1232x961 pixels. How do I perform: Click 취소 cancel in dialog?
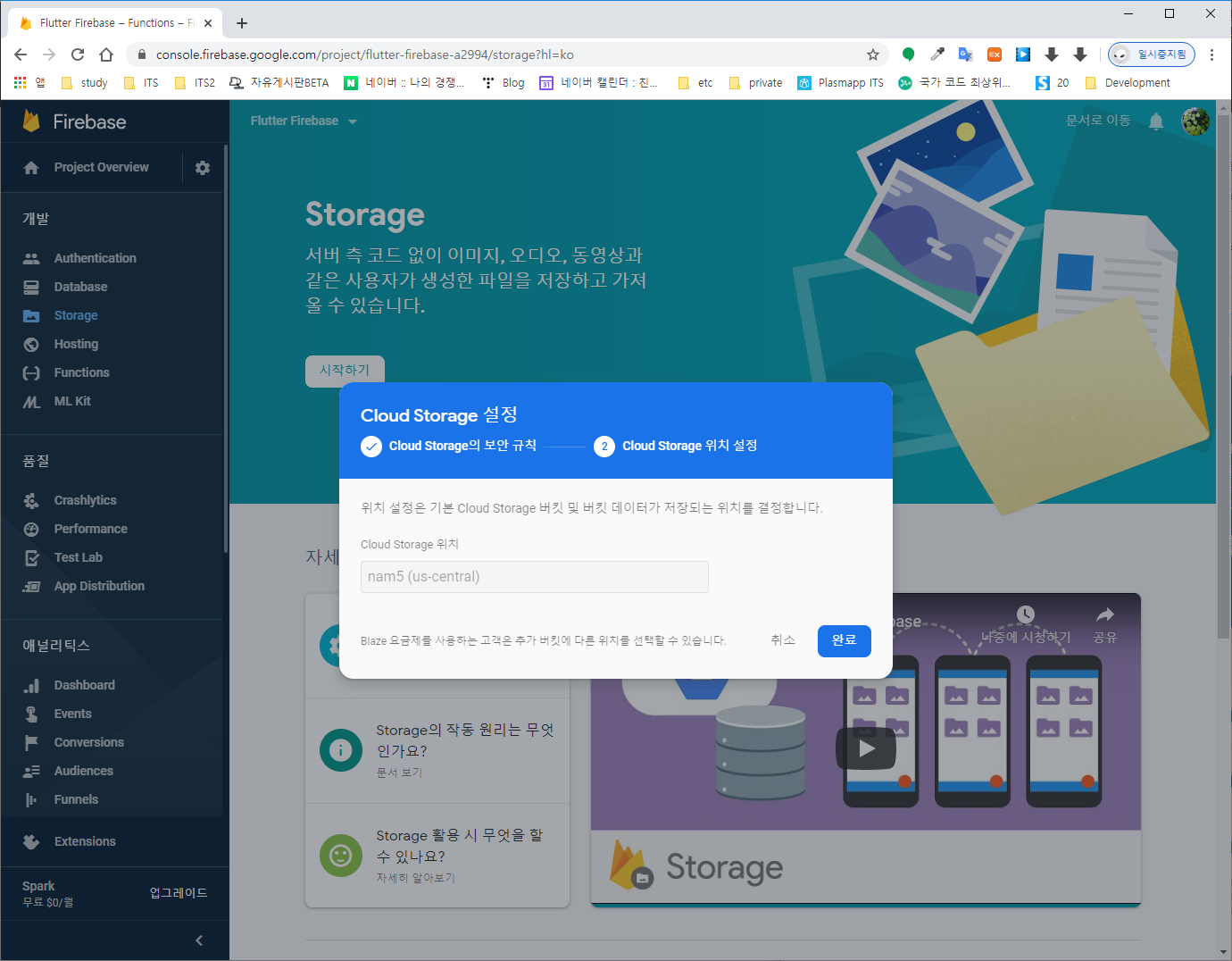pyautogui.click(x=783, y=640)
